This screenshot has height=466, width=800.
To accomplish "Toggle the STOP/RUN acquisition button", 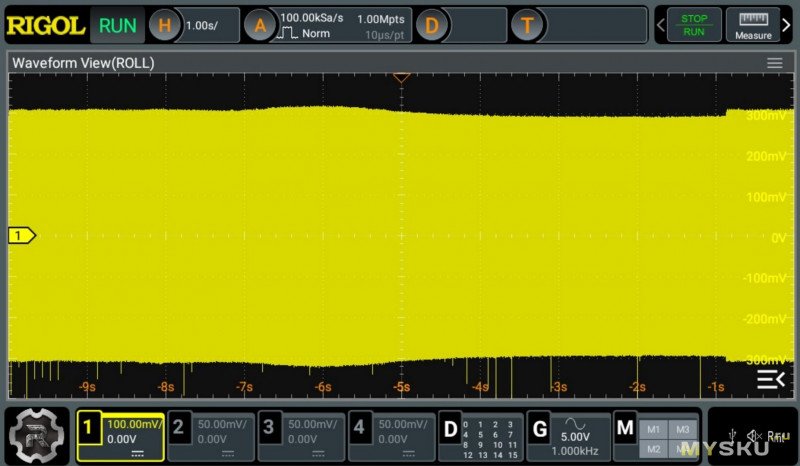I will 693,25.
